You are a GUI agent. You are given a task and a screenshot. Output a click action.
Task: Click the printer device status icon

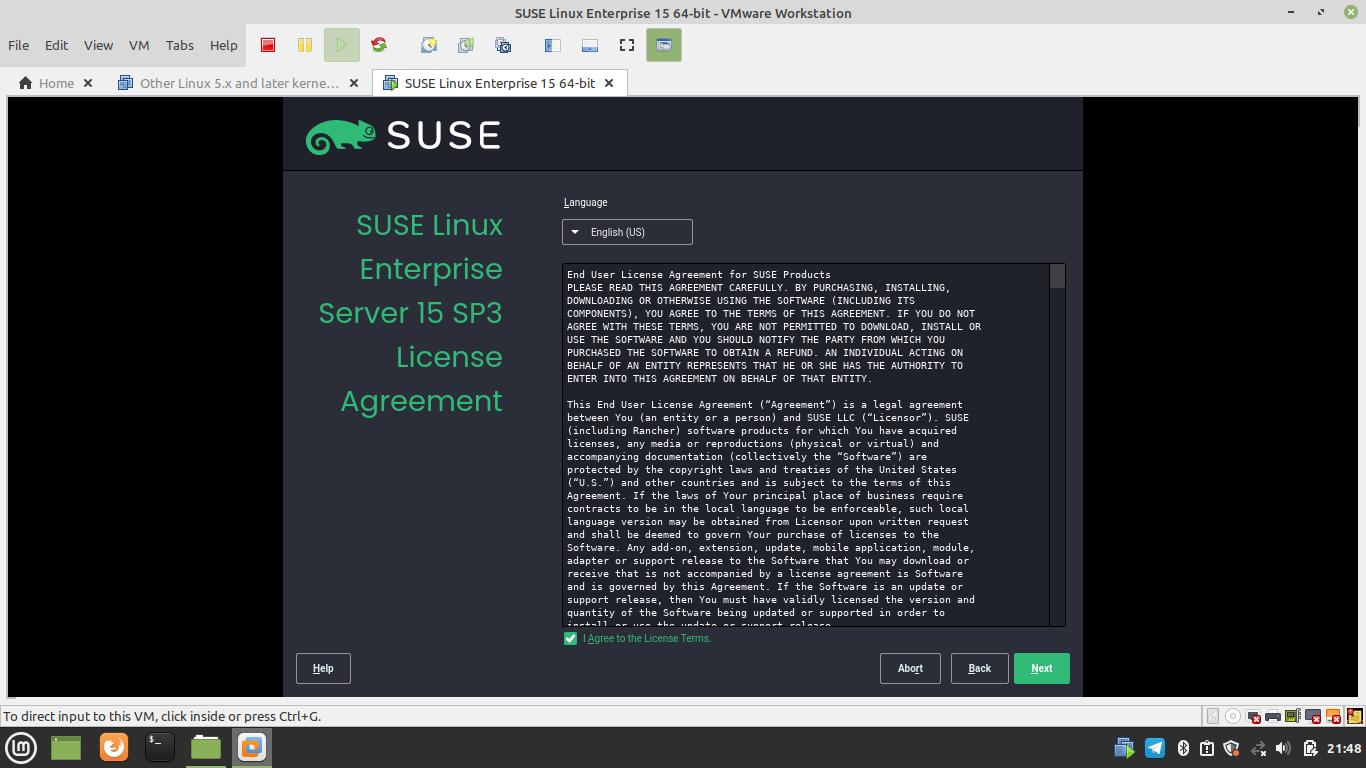(1273, 716)
